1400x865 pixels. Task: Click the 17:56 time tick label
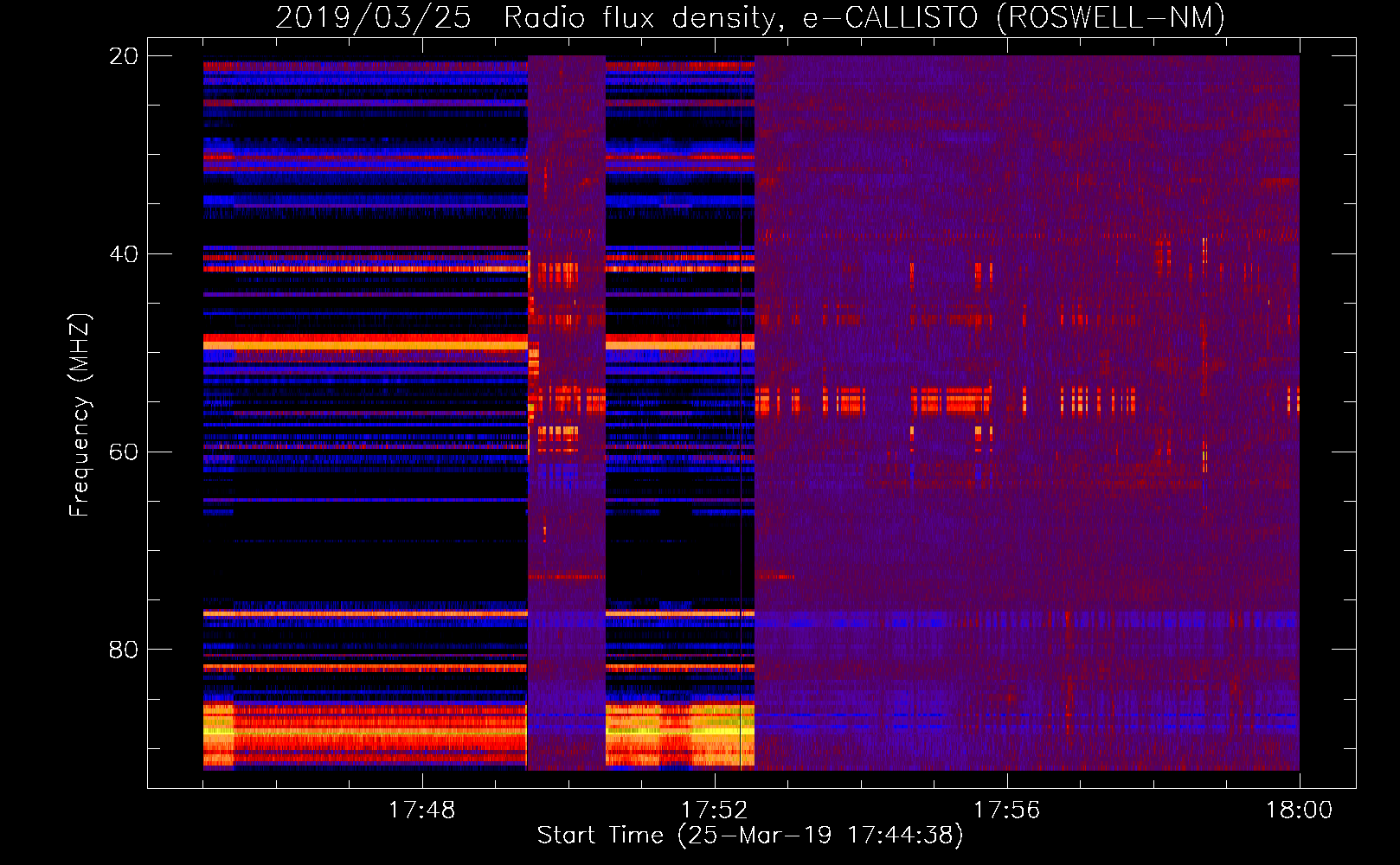click(x=1006, y=811)
